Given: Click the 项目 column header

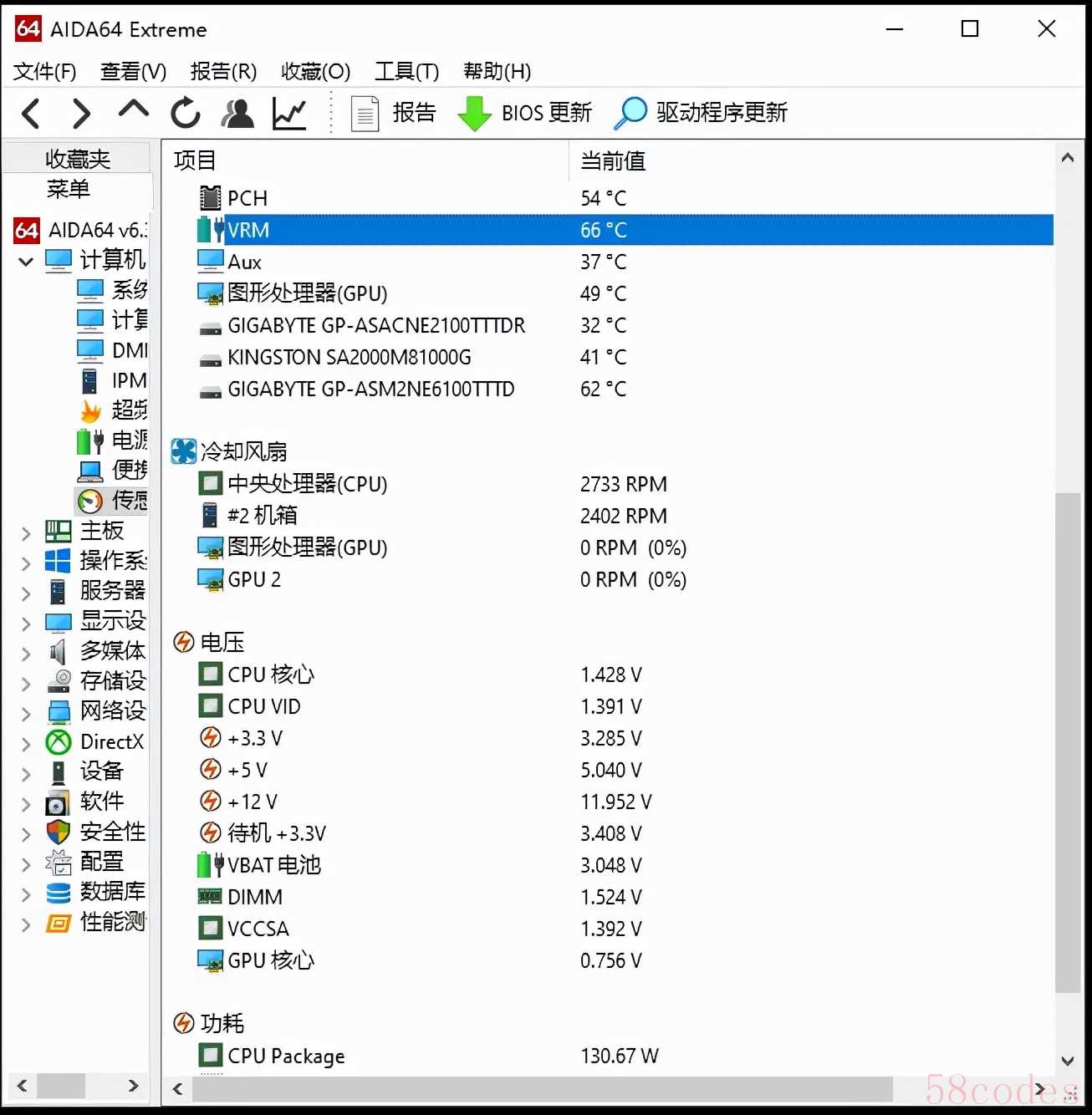Looking at the screenshot, I should point(365,160).
